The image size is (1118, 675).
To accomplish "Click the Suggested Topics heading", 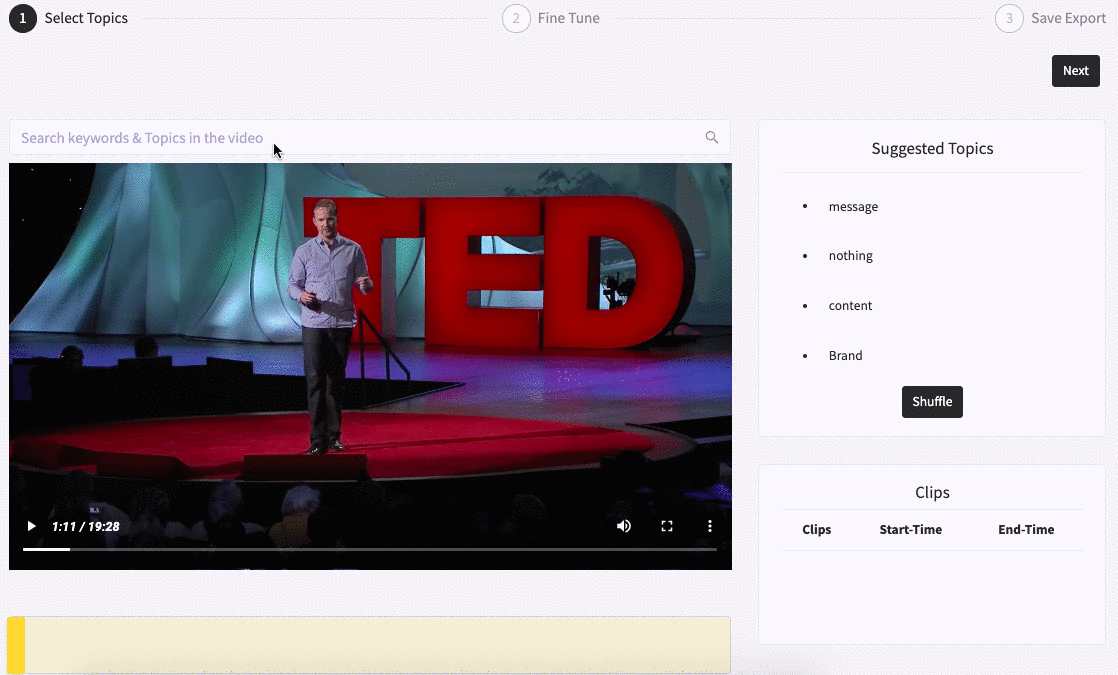I will (x=932, y=148).
